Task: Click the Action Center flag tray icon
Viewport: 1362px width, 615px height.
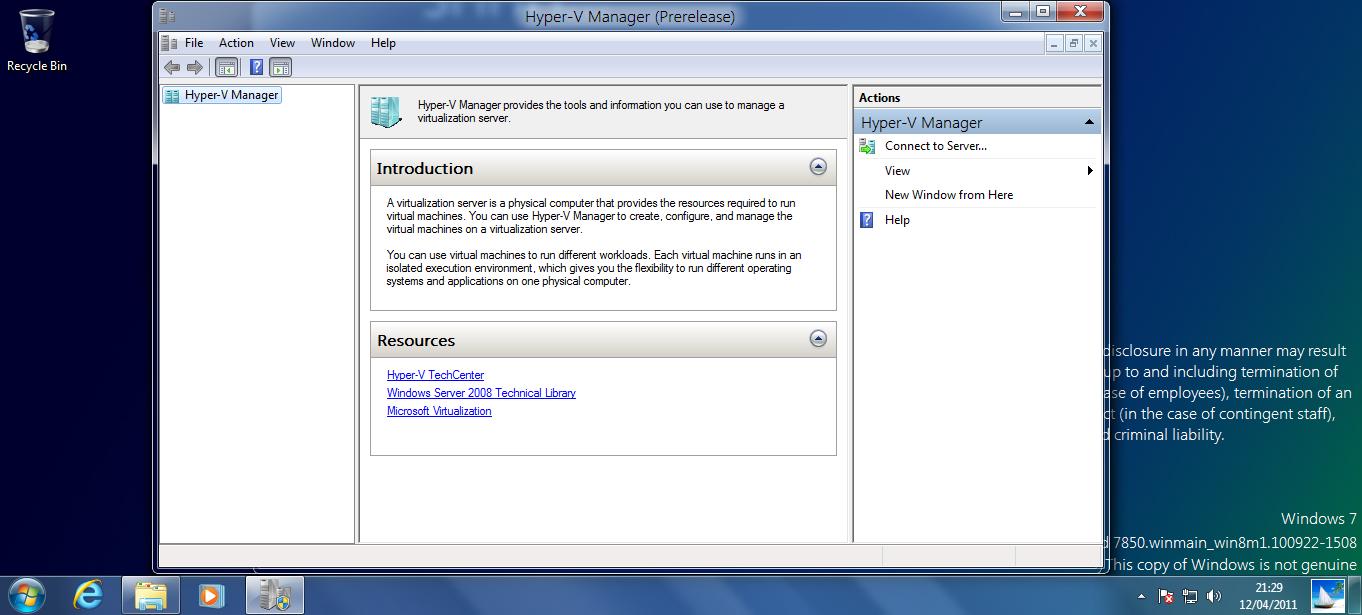Action: 1166,596
